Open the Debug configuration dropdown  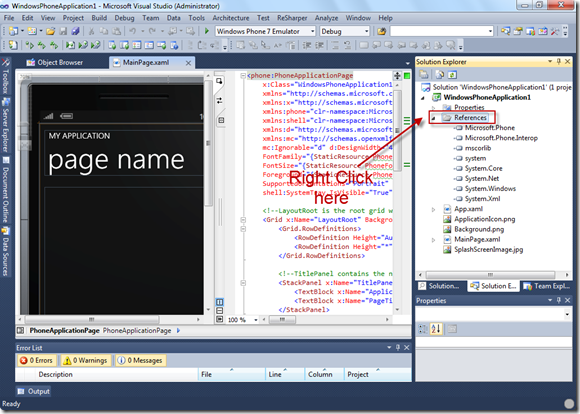click(x=367, y=31)
